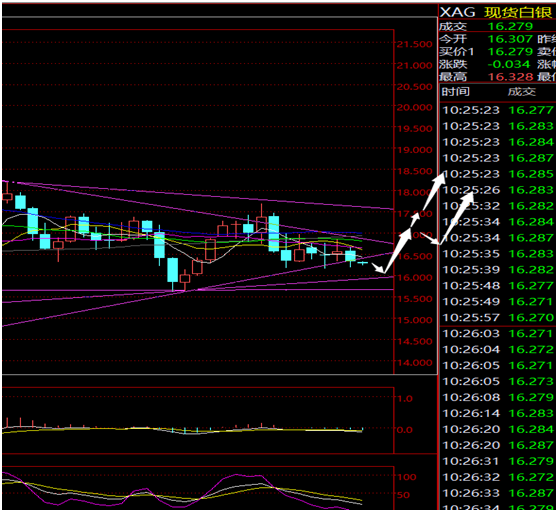Click the 成交 column header in tick list
This screenshot has width=558, height=512.
[521, 92]
